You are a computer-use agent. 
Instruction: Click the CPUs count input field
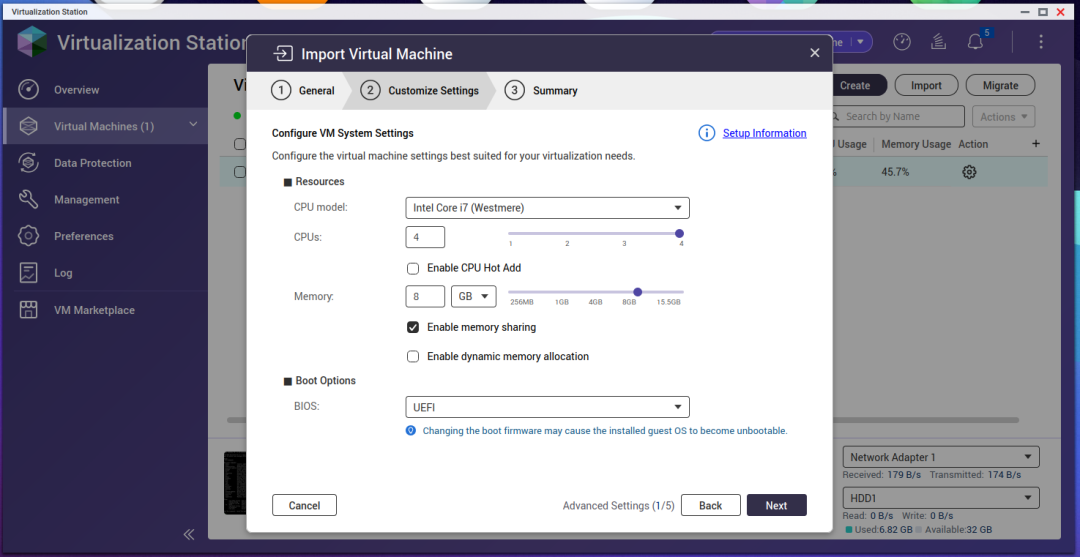coord(425,237)
